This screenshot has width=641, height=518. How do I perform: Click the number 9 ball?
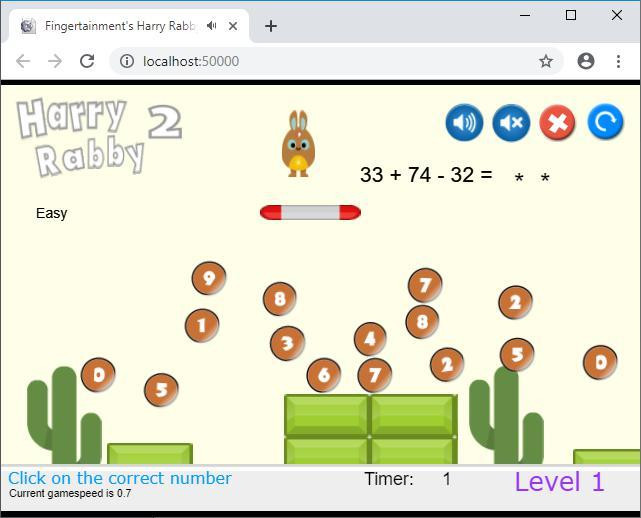(209, 278)
